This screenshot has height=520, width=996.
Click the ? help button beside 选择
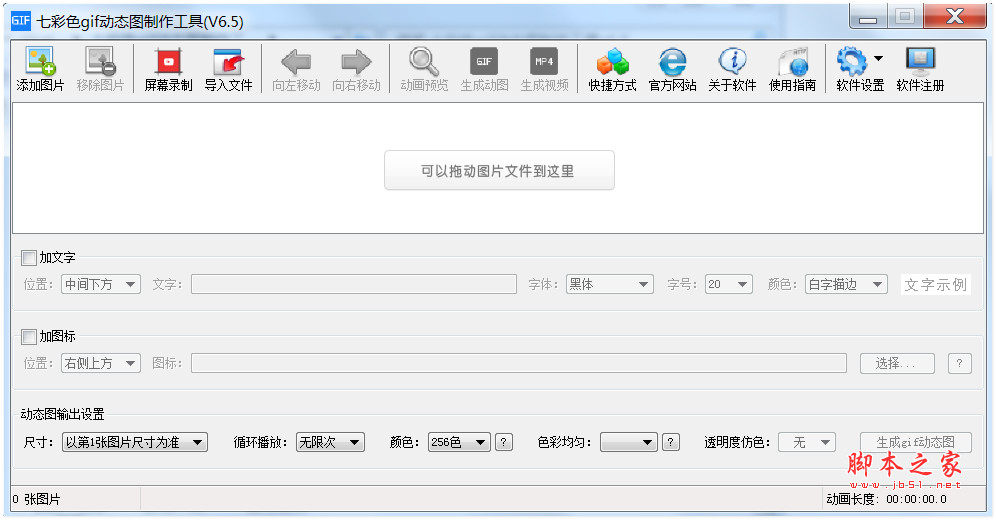(x=960, y=363)
